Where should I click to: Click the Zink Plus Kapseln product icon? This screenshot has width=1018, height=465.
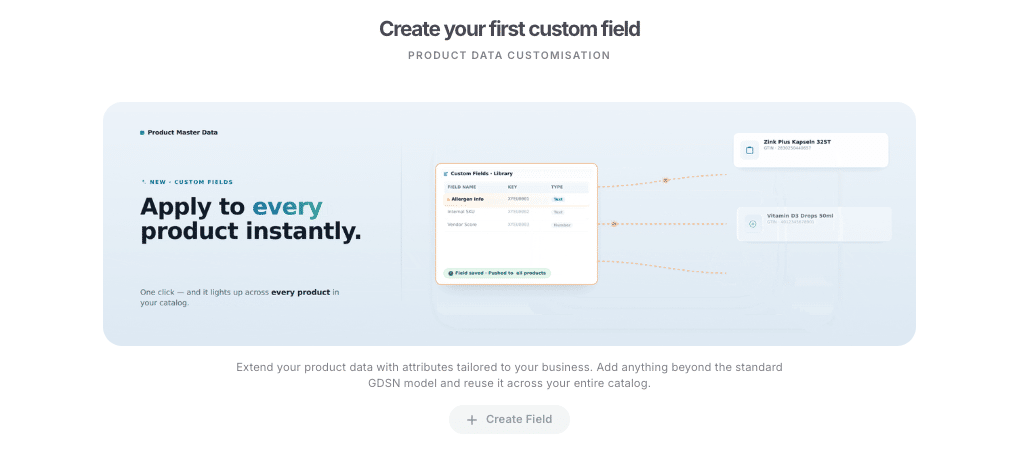click(750, 150)
